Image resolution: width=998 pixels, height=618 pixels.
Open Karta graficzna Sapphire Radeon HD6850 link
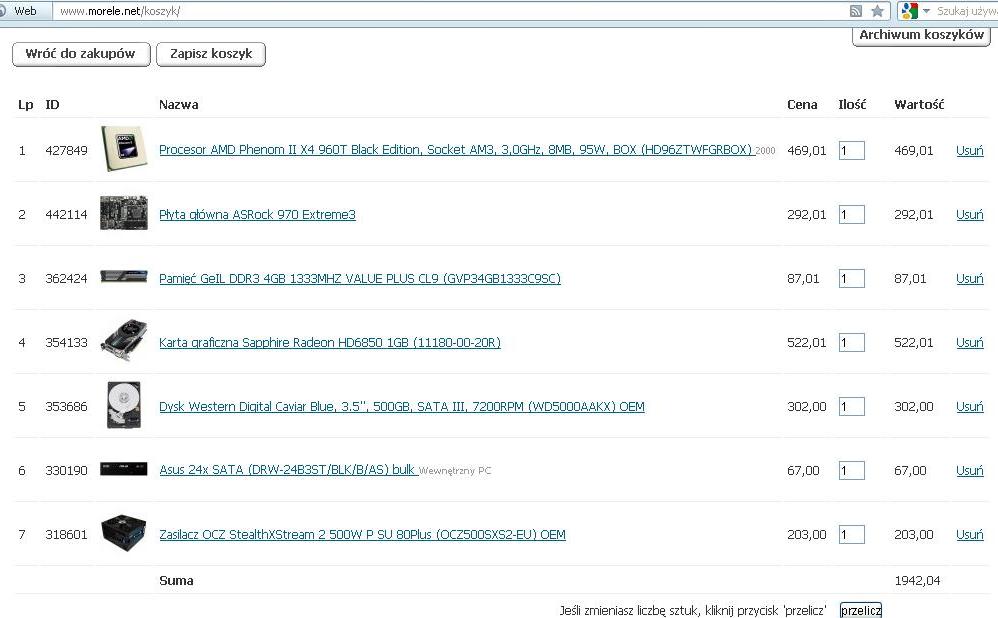pyautogui.click(x=330, y=342)
